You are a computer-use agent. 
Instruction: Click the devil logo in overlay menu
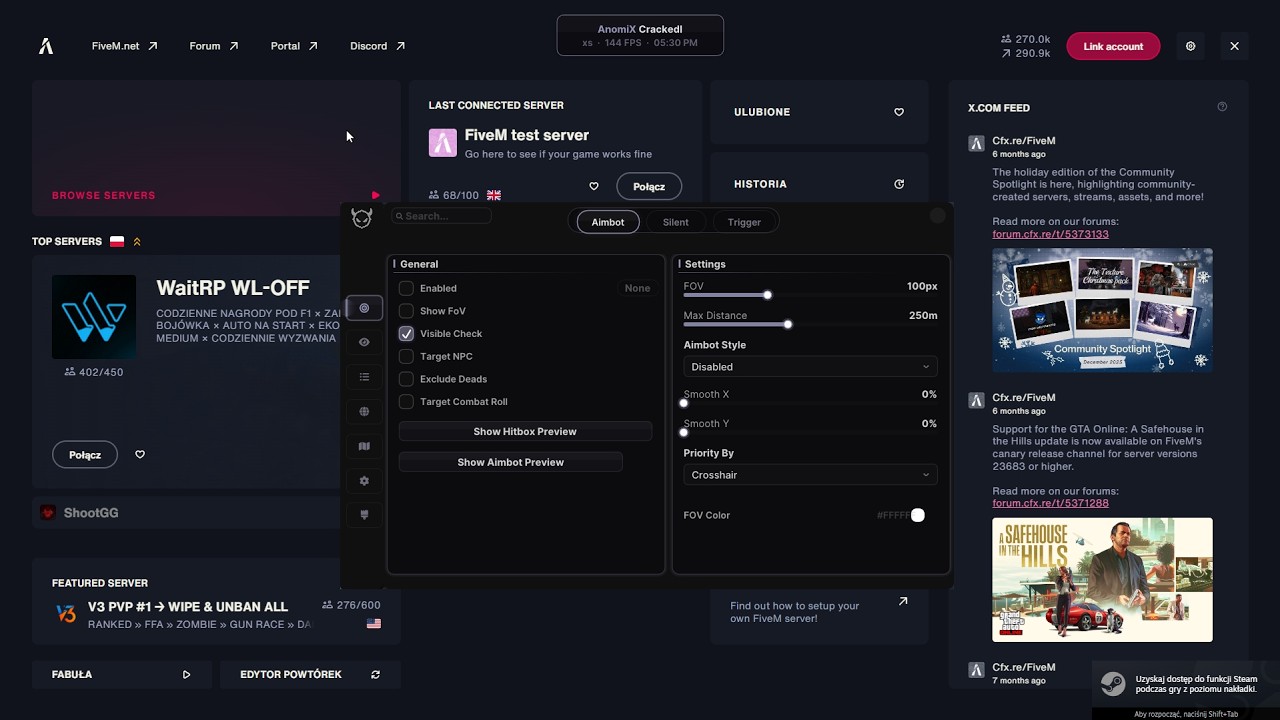point(362,218)
